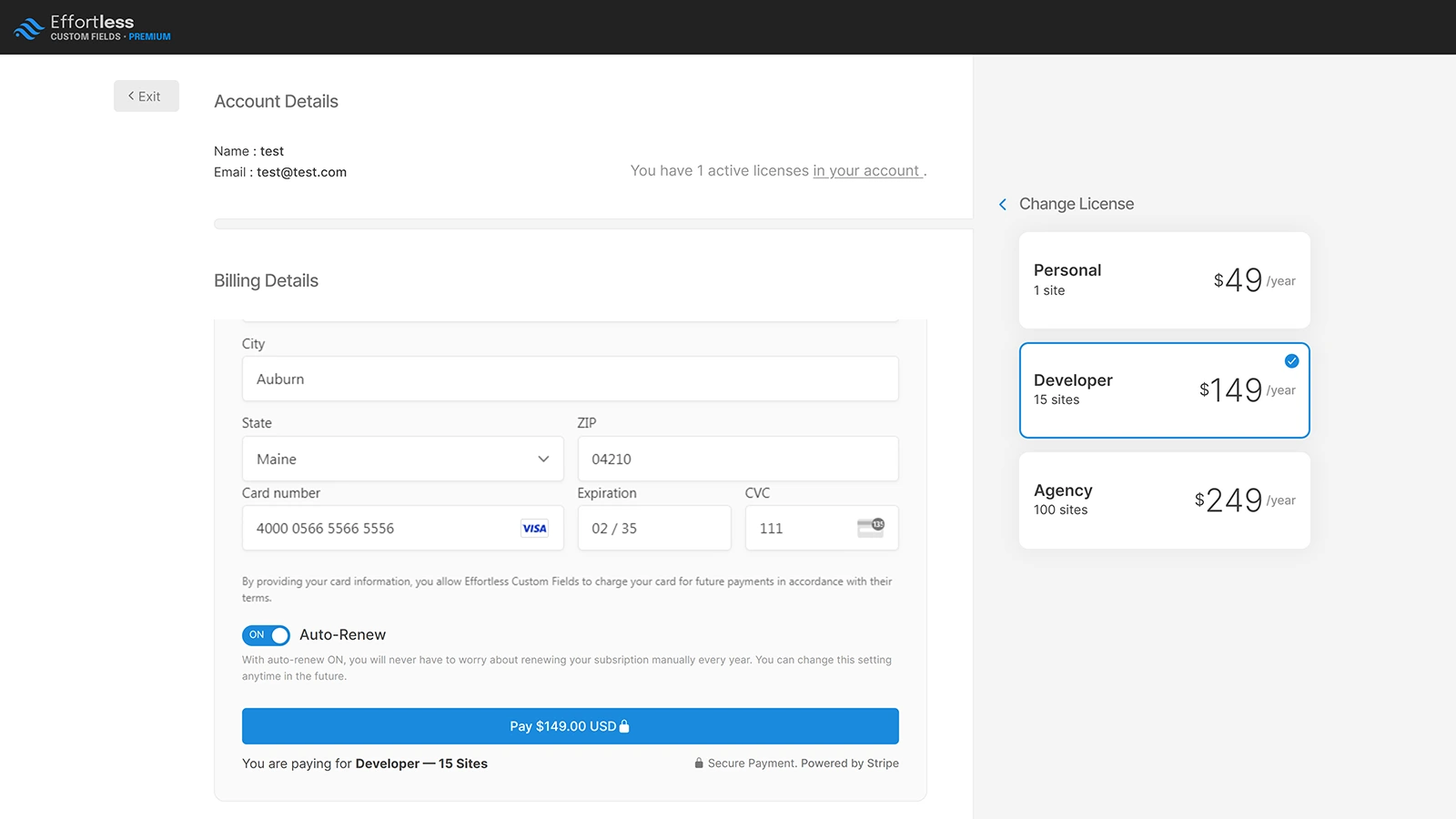Image resolution: width=1456 pixels, height=819 pixels.
Task: Select the Developer 15 sites plan card
Action: coord(1164,389)
